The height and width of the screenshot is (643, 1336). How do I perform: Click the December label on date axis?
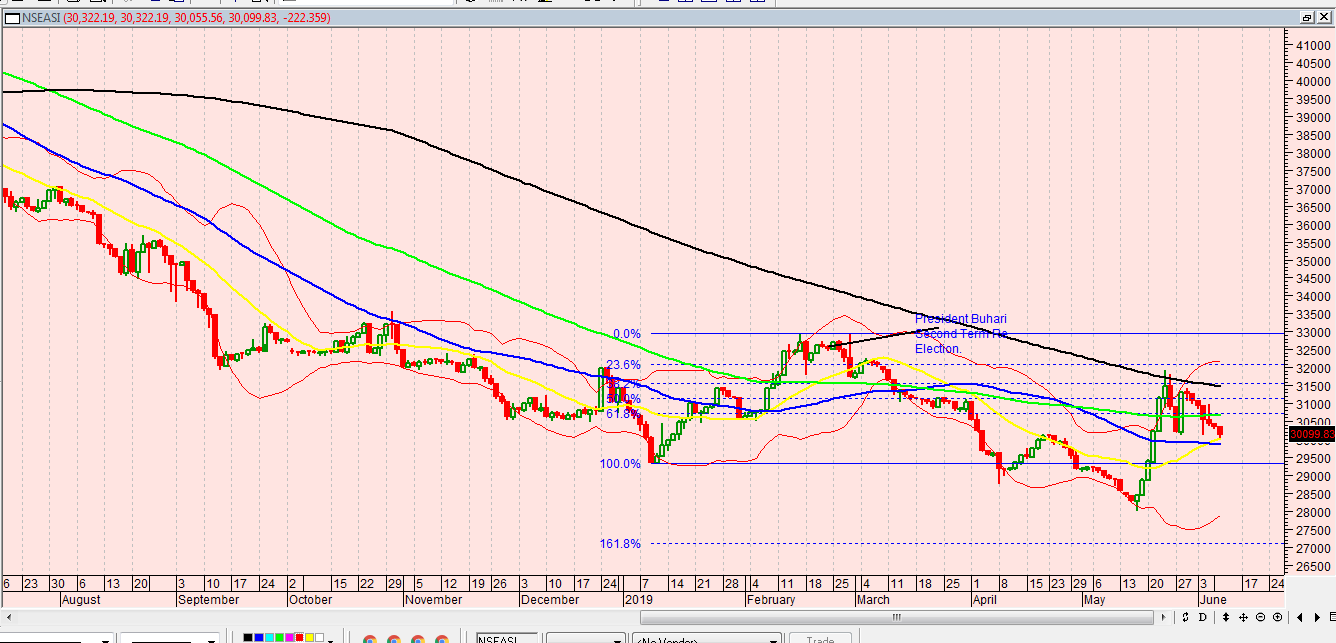pyautogui.click(x=549, y=600)
